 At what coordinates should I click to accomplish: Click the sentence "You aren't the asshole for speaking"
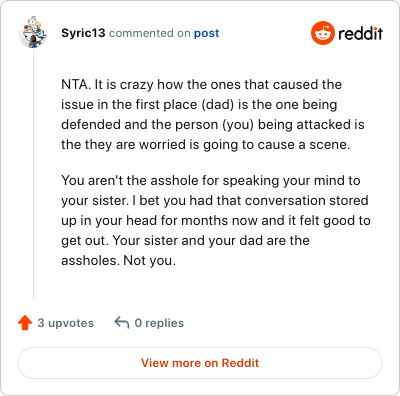[172, 181]
